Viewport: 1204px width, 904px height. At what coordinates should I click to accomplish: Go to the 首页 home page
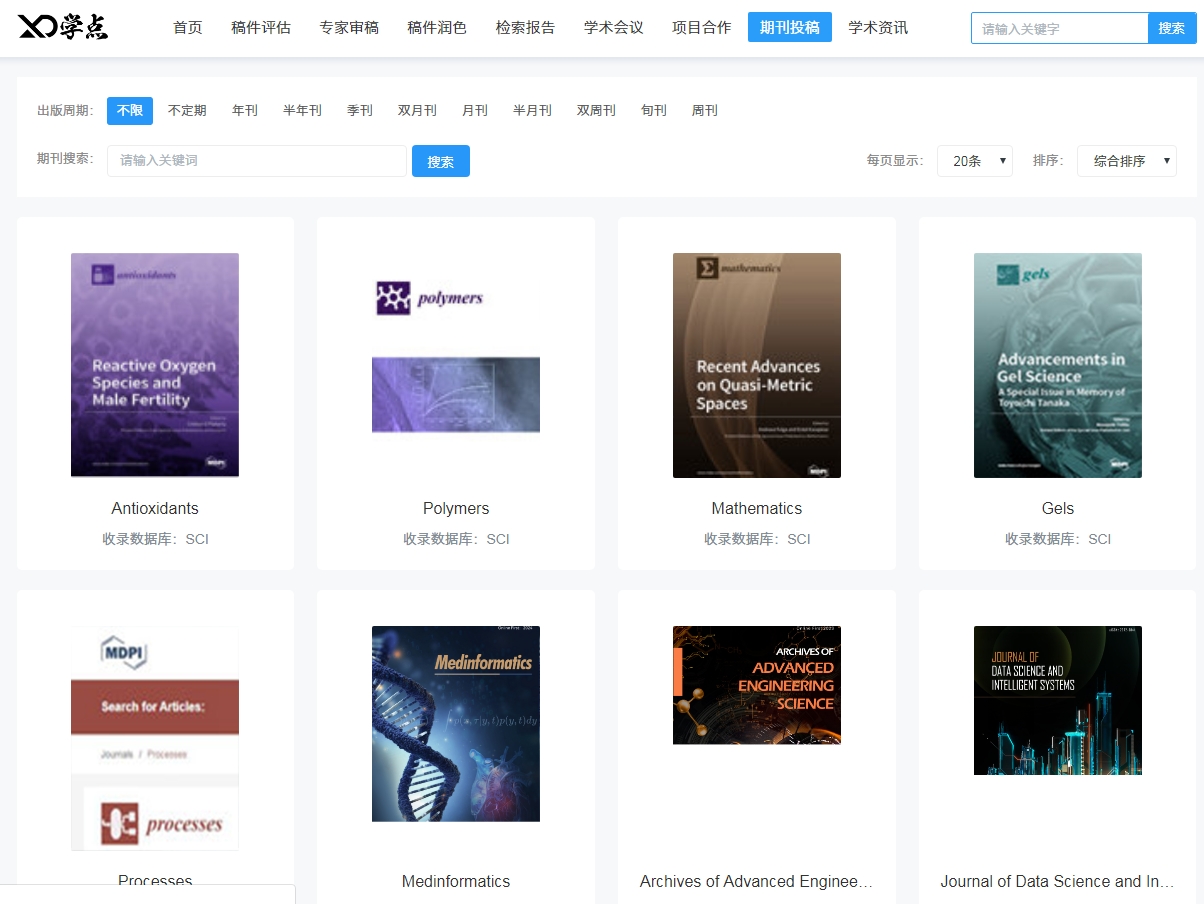[x=187, y=28]
